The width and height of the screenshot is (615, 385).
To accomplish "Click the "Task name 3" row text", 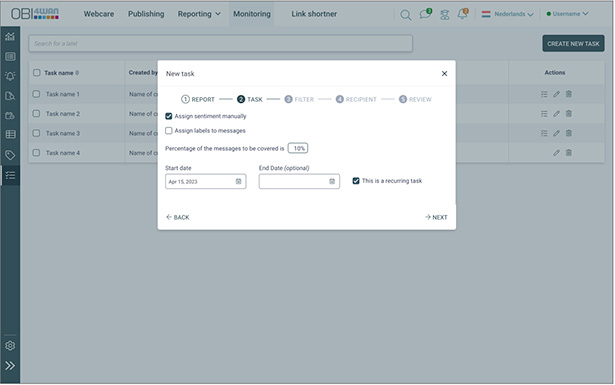I will click(x=63, y=133).
